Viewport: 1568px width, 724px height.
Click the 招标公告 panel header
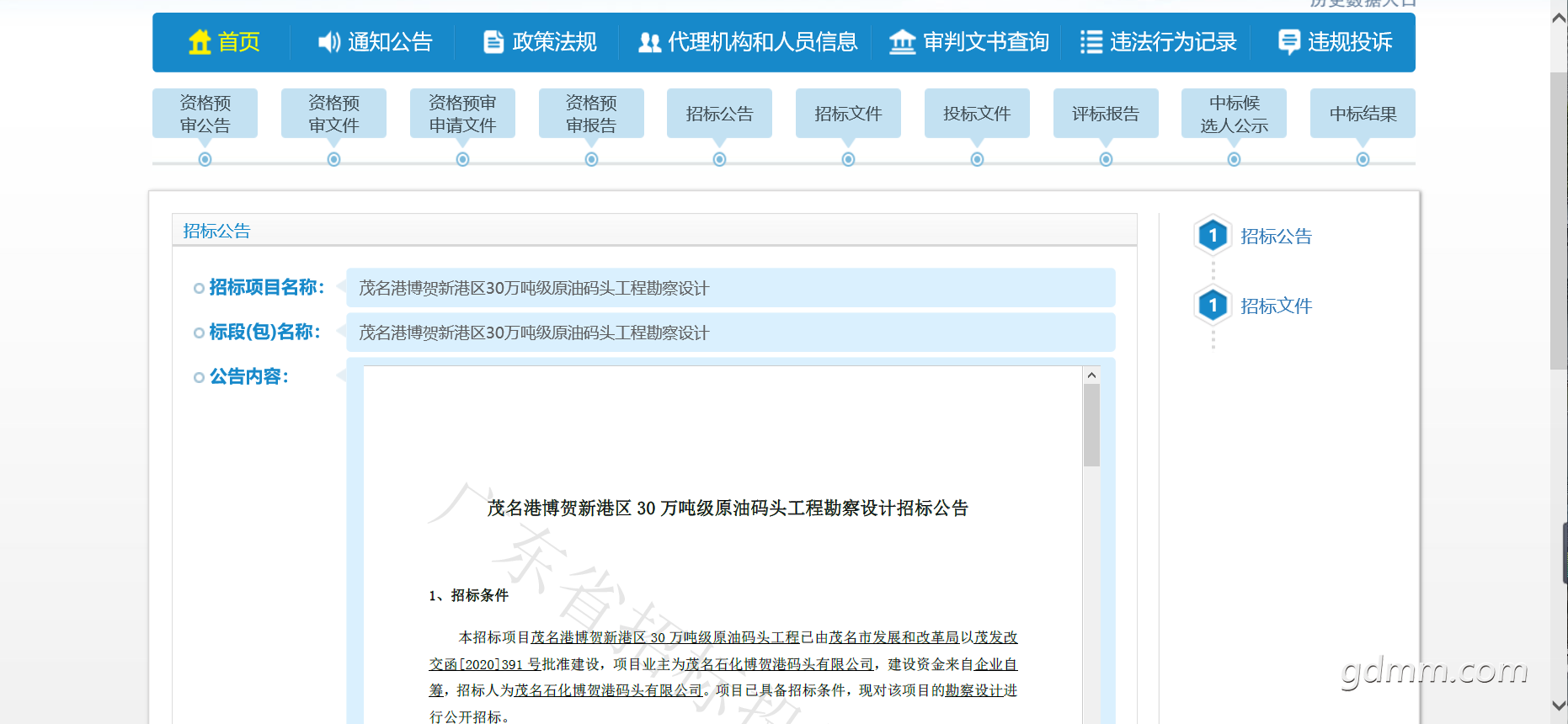654,231
